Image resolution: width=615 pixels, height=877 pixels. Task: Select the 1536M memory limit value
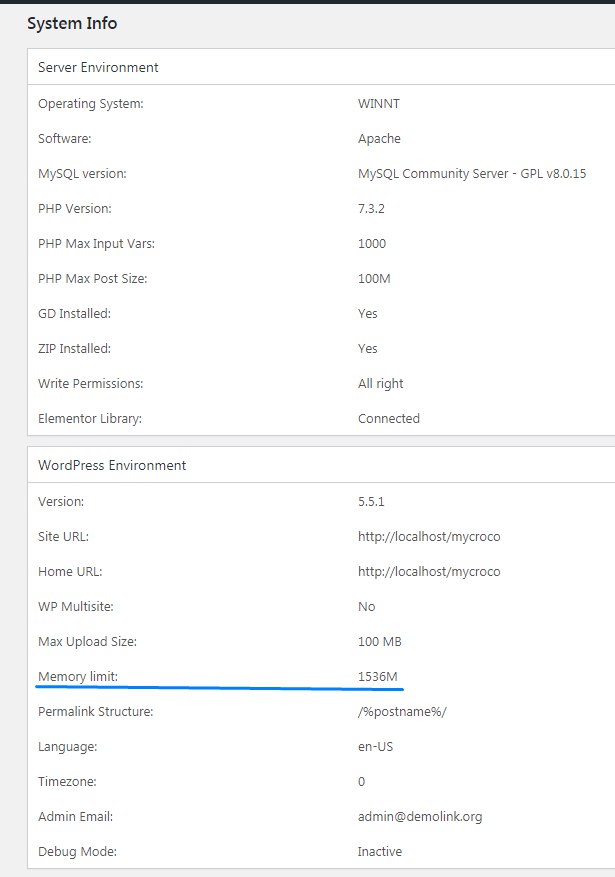point(377,677)
